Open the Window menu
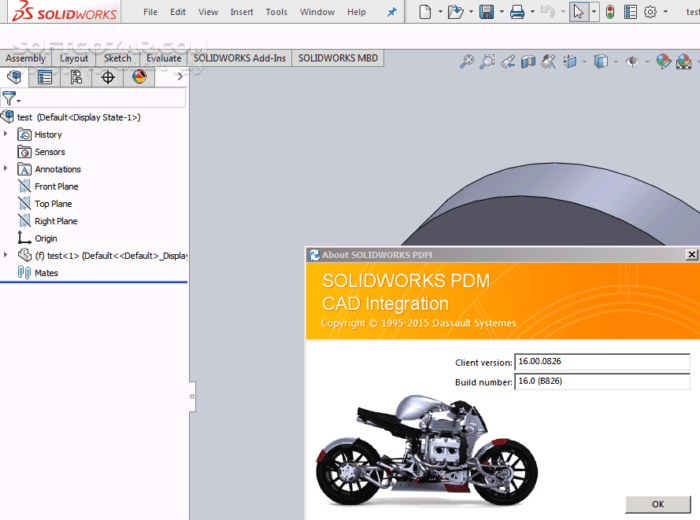Image resolution: width=700 pixels, height=520 pixels. [317, 12]
